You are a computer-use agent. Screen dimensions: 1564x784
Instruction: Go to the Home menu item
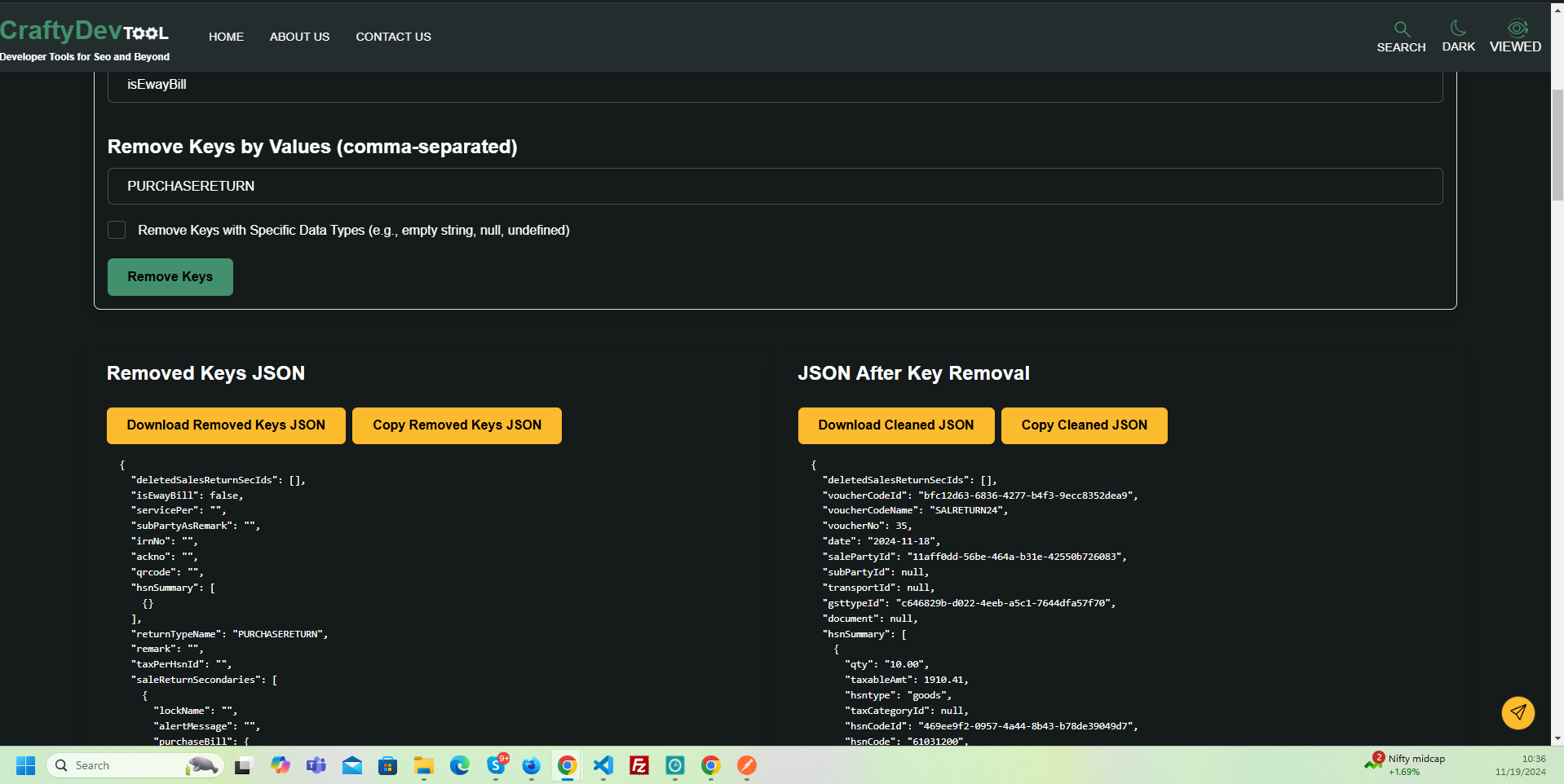pos(226,37)
